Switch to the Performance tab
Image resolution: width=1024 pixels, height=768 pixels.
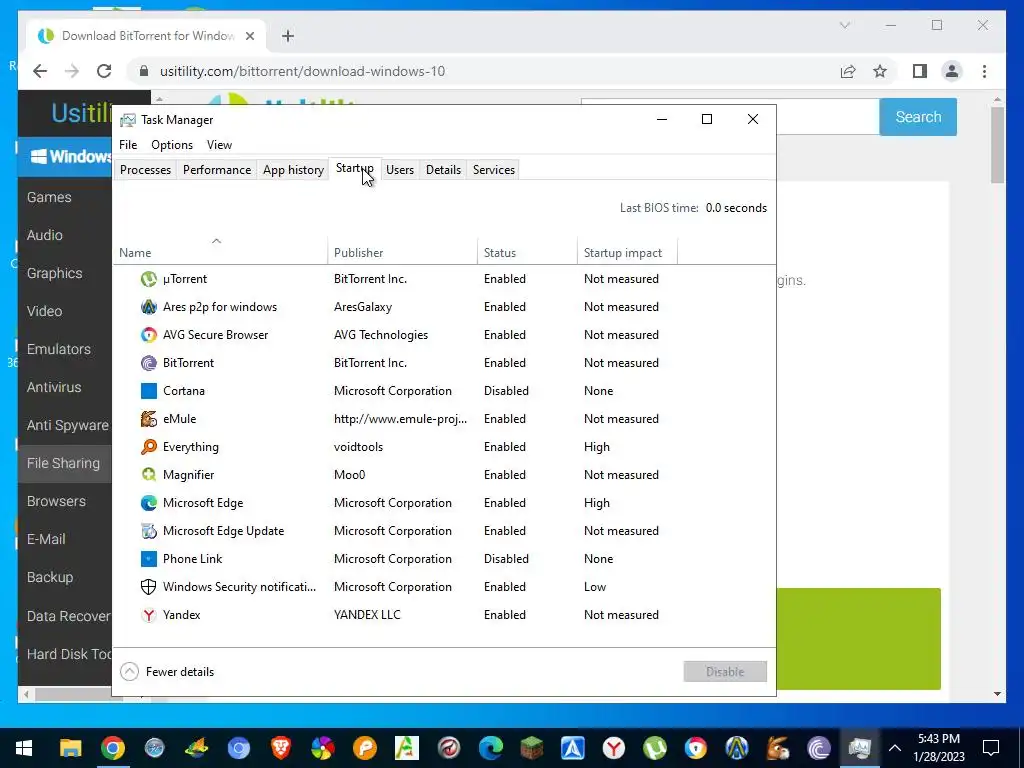point(217,170)
